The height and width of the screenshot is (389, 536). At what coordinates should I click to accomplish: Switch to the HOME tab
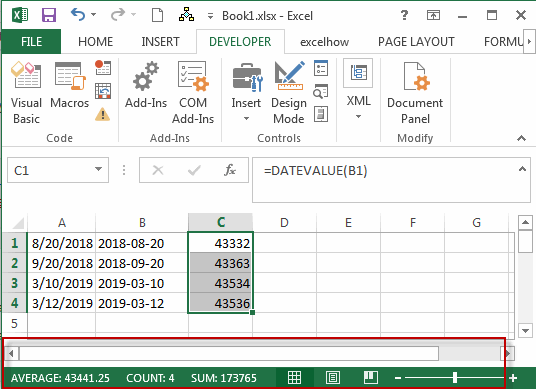tap(95, 42)
